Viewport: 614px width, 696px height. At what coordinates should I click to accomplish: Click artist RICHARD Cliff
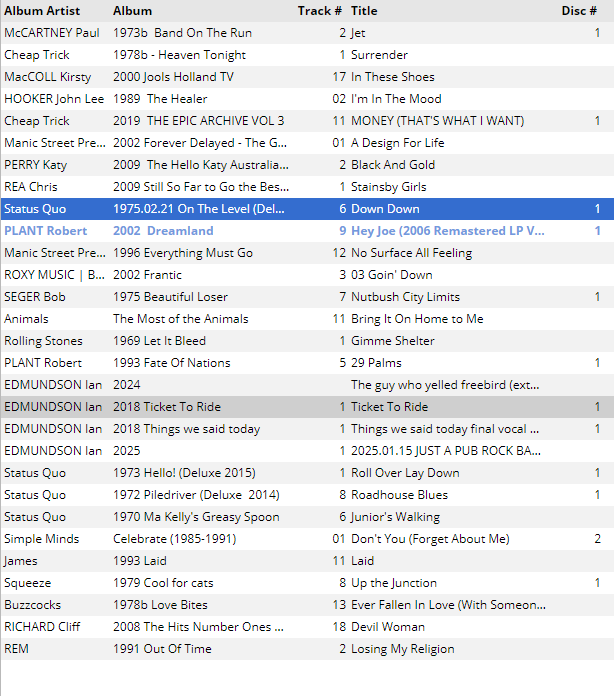point(42,627)
